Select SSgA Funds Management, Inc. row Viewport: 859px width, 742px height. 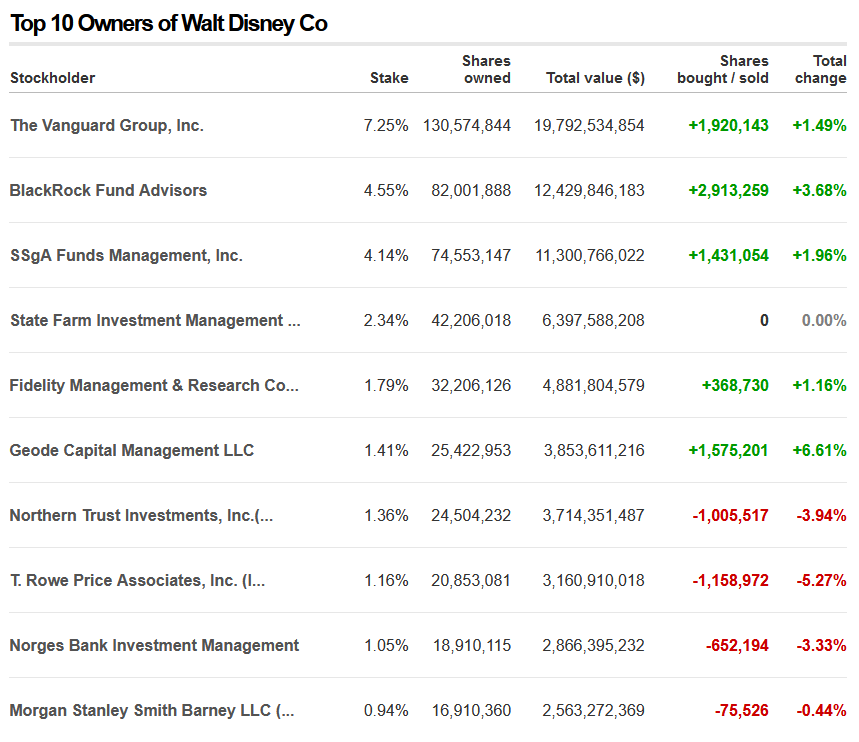tap(126, 256)
